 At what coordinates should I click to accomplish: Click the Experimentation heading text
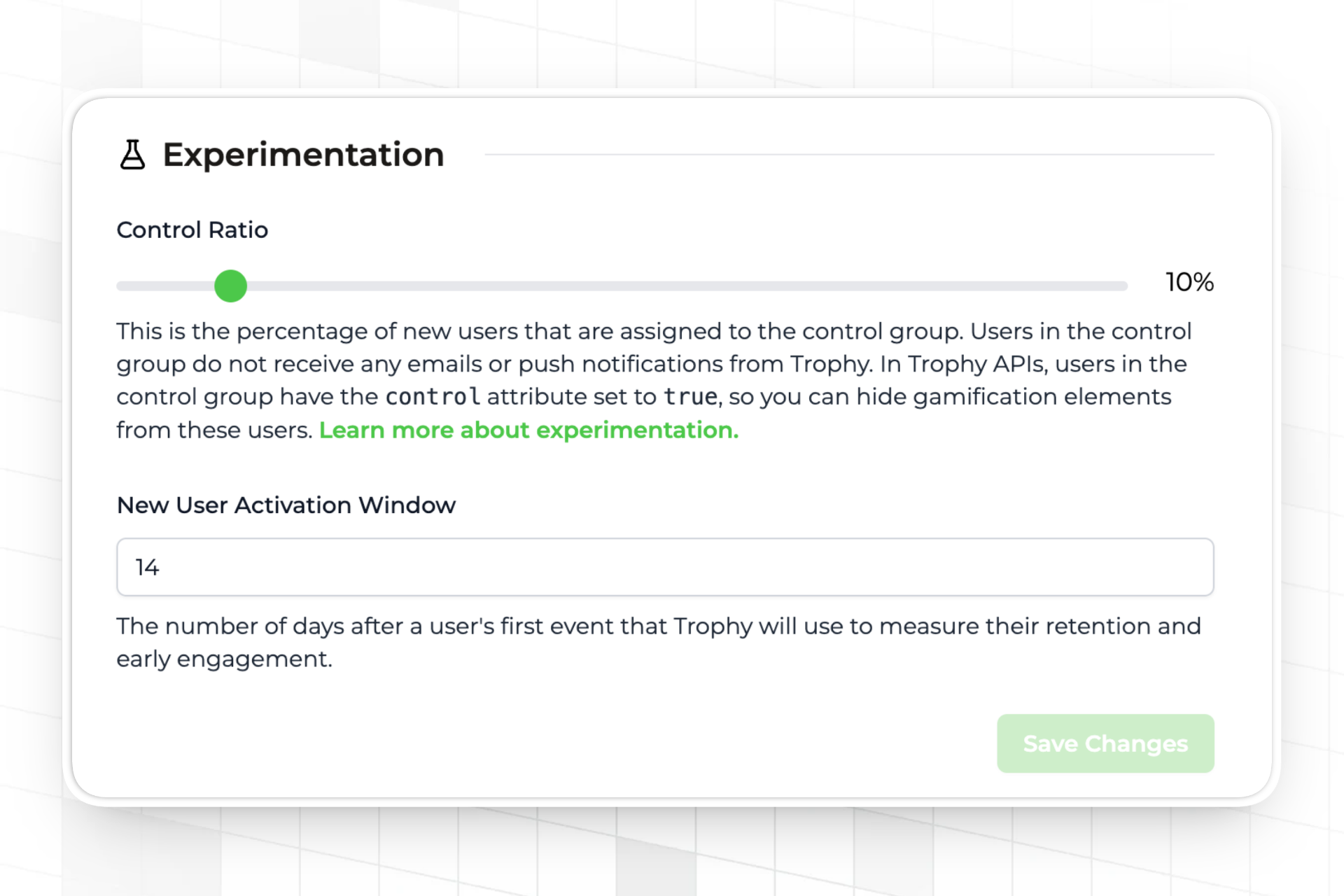coord(303,155)
